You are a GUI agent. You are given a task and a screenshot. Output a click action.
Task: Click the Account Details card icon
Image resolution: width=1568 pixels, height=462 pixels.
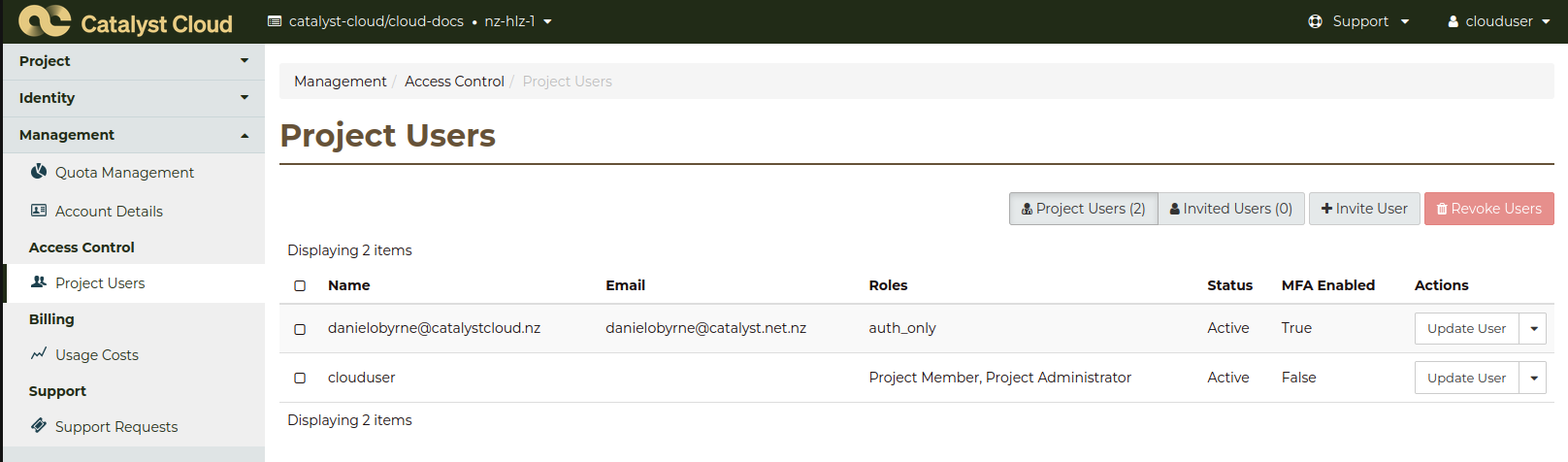tap(39, 211)
